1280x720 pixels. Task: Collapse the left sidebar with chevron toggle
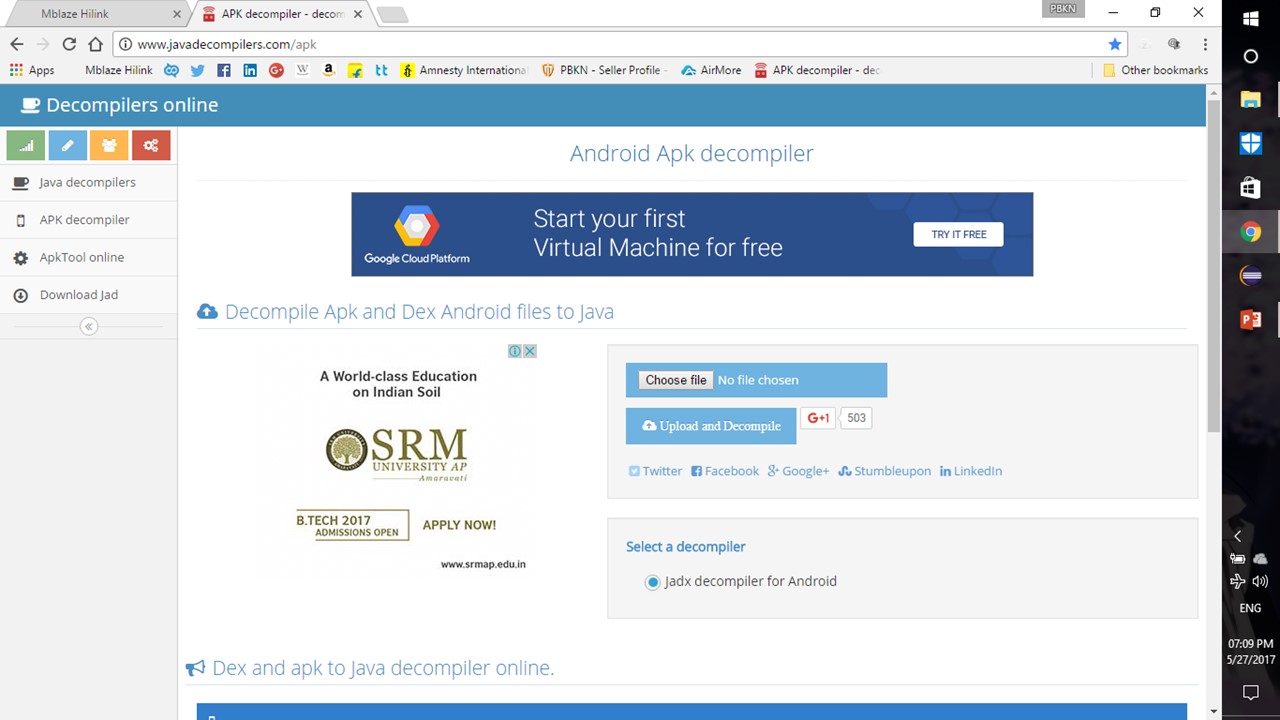pyautogui.click(x=89, y=326)
